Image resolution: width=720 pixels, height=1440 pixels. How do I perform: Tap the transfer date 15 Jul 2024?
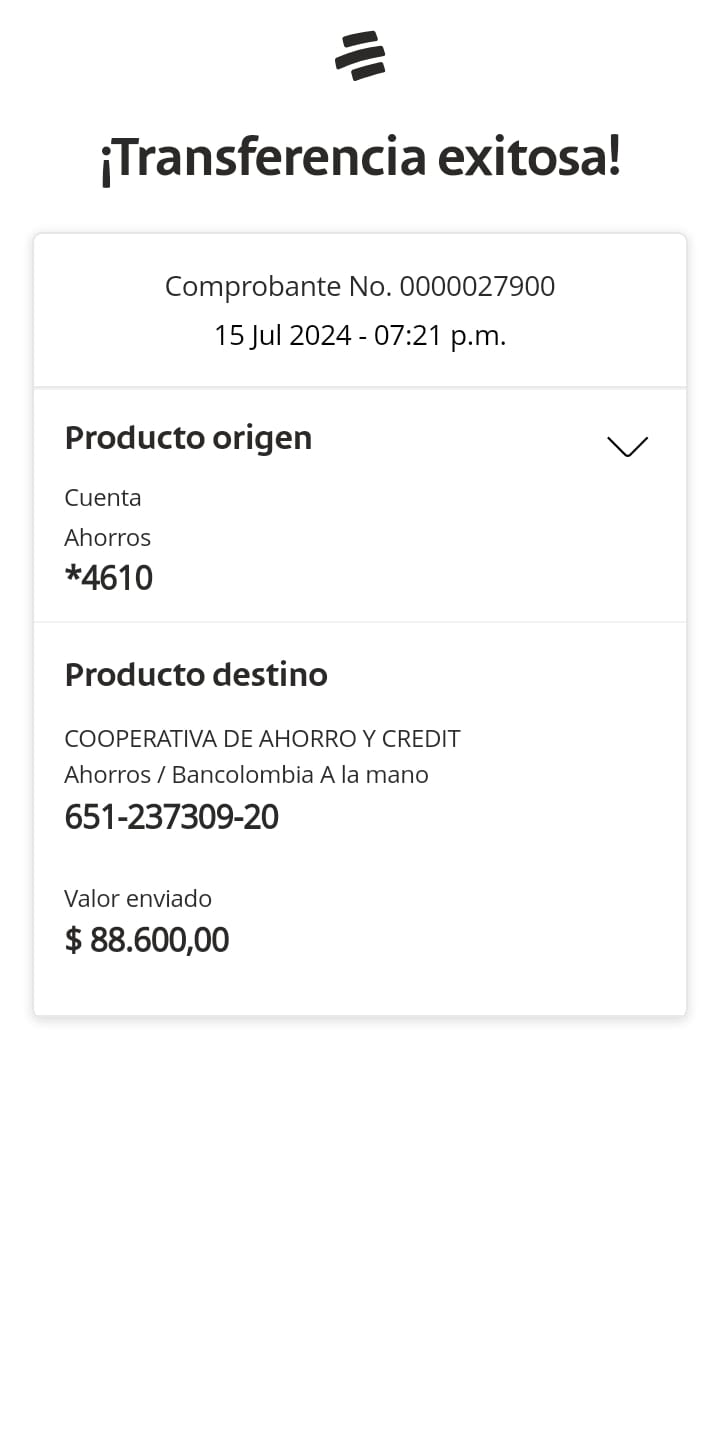[281, 336]
